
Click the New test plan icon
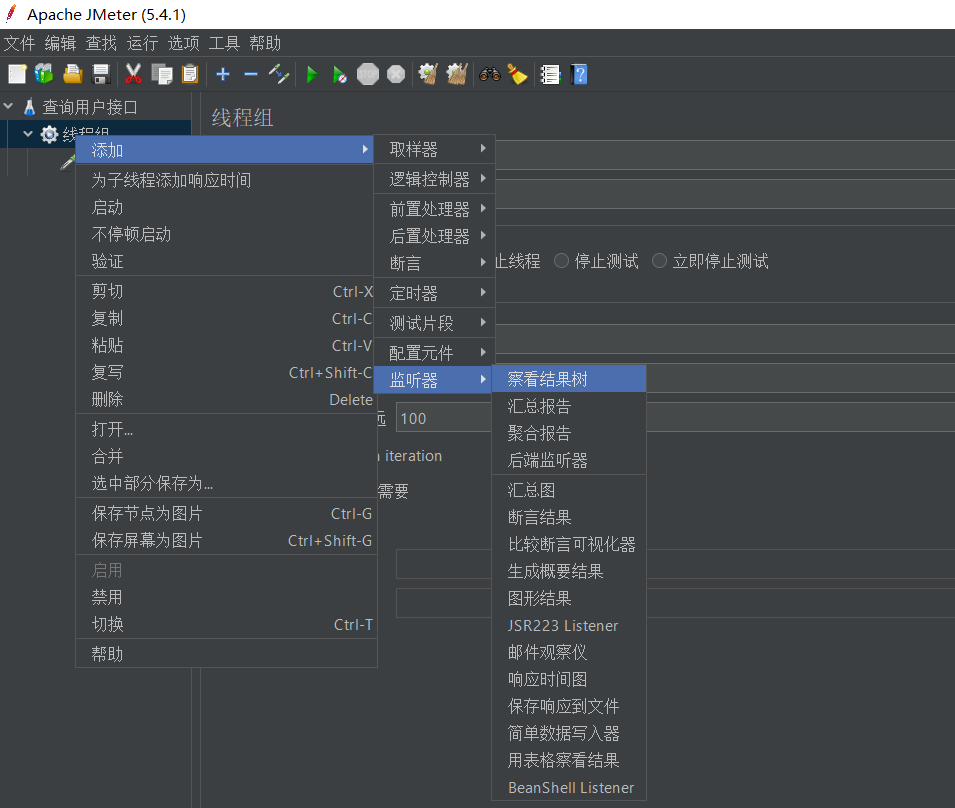(x=17, y=74)
